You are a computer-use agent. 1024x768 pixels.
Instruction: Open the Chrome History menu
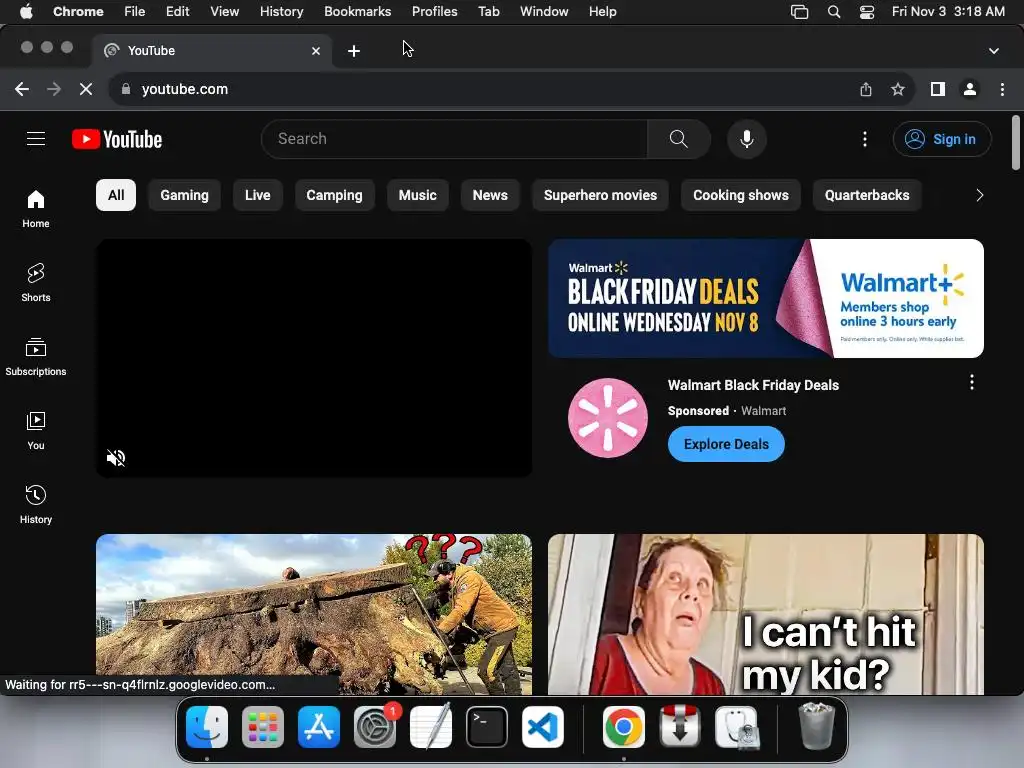281,12
